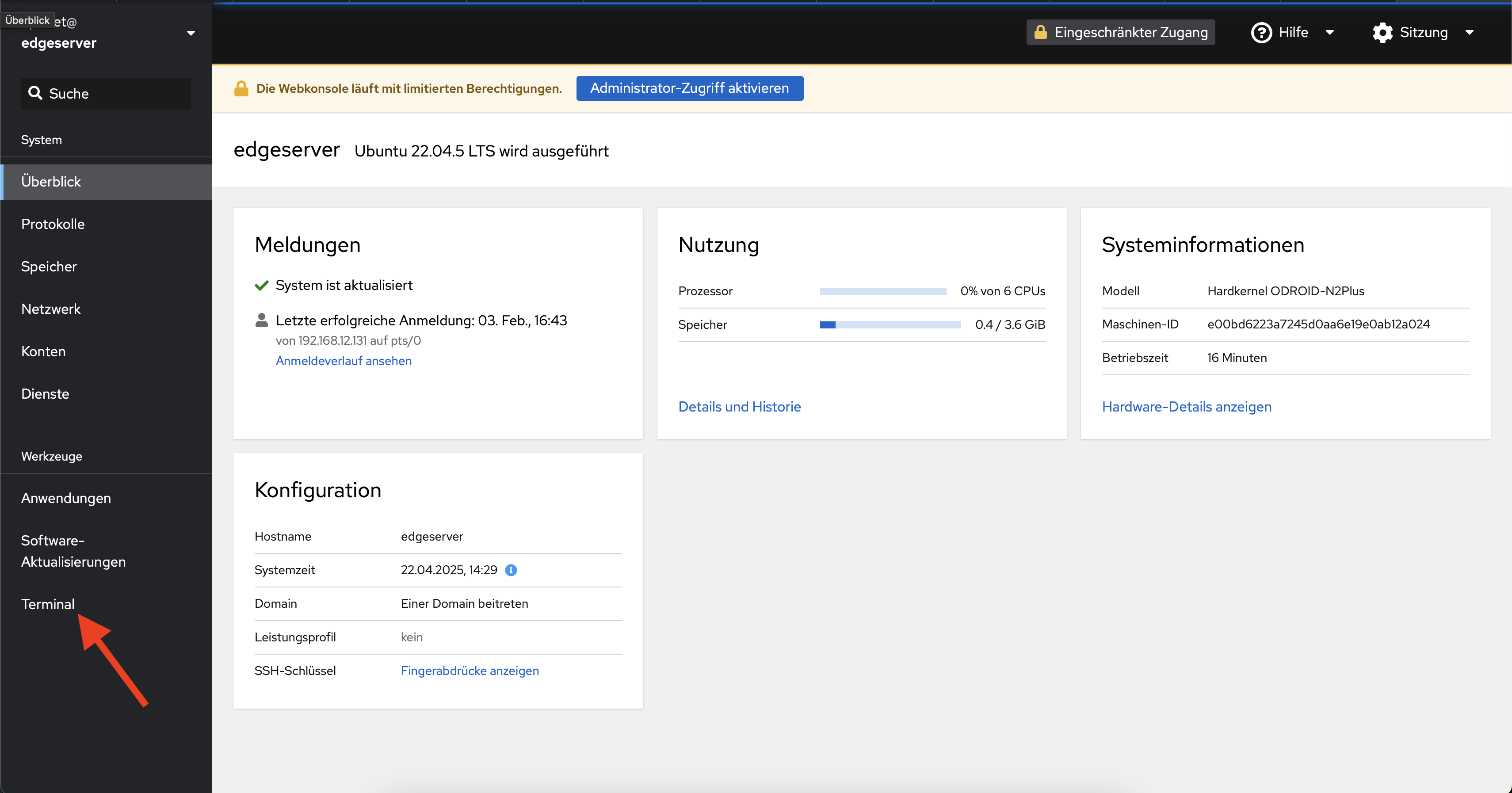Open the Überblick page in sidebar
This screenshot has height=793, width=1512.
pos(106,182)
